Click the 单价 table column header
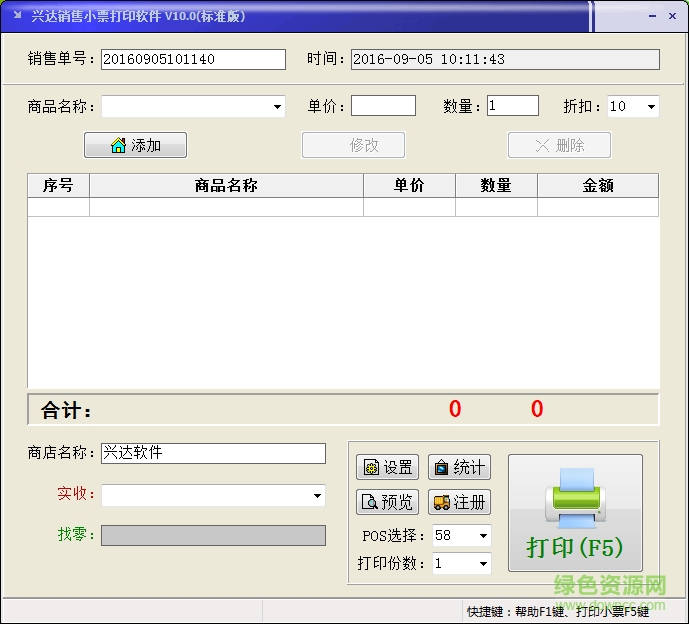The width and height of the screenshot is (689, 624). pos(409,185)
